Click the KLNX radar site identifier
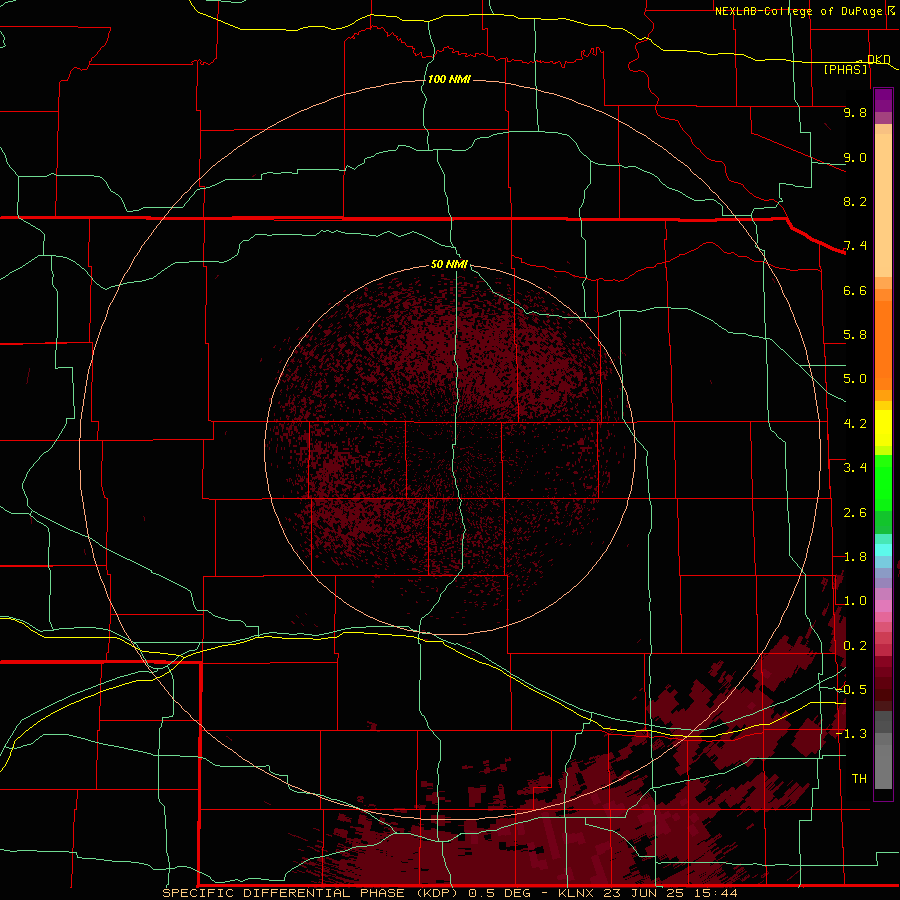 coord(576,893)
